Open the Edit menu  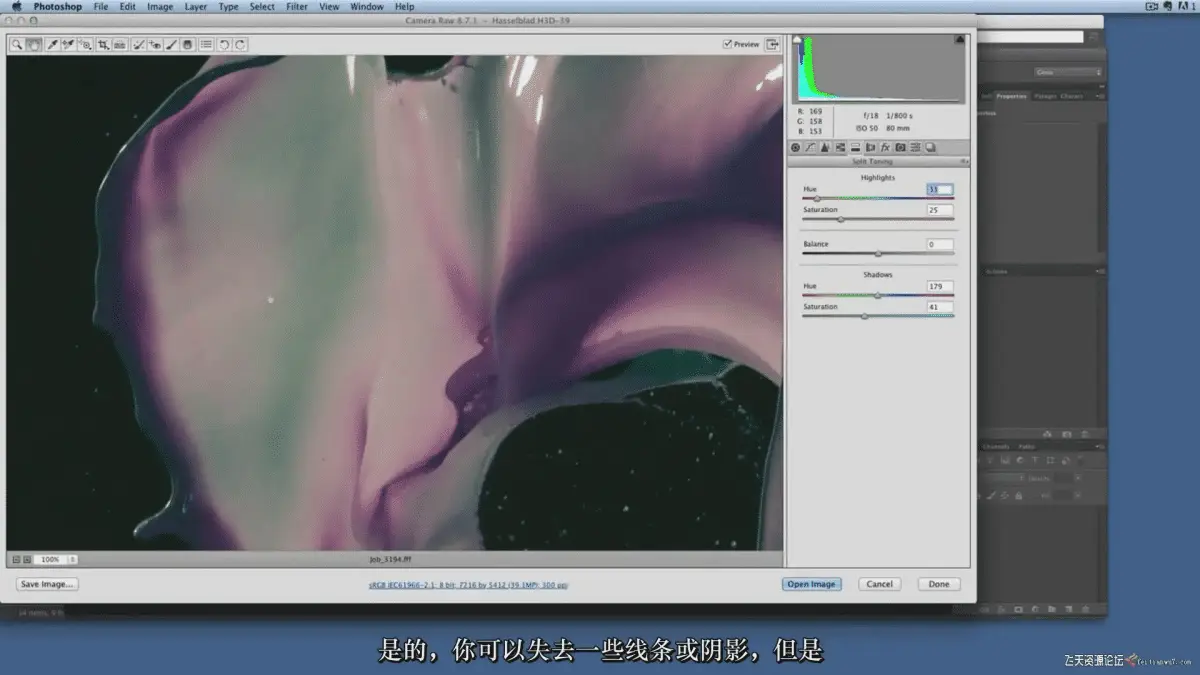pos(128,6)
